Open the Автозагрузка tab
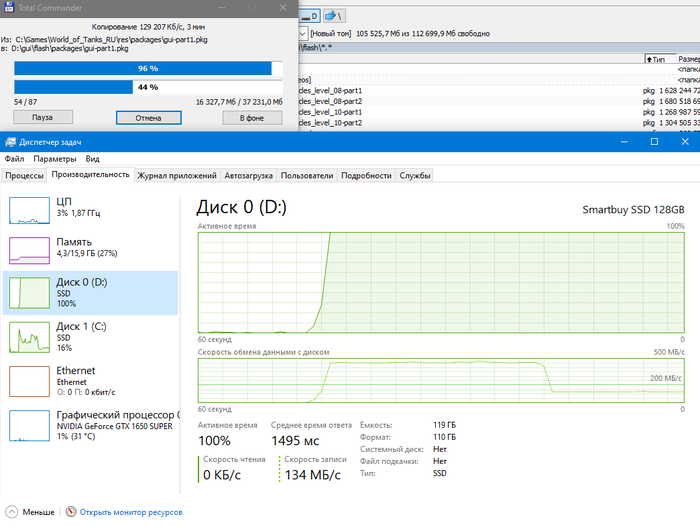Screen dimensions: 700x527 point(249,176)
